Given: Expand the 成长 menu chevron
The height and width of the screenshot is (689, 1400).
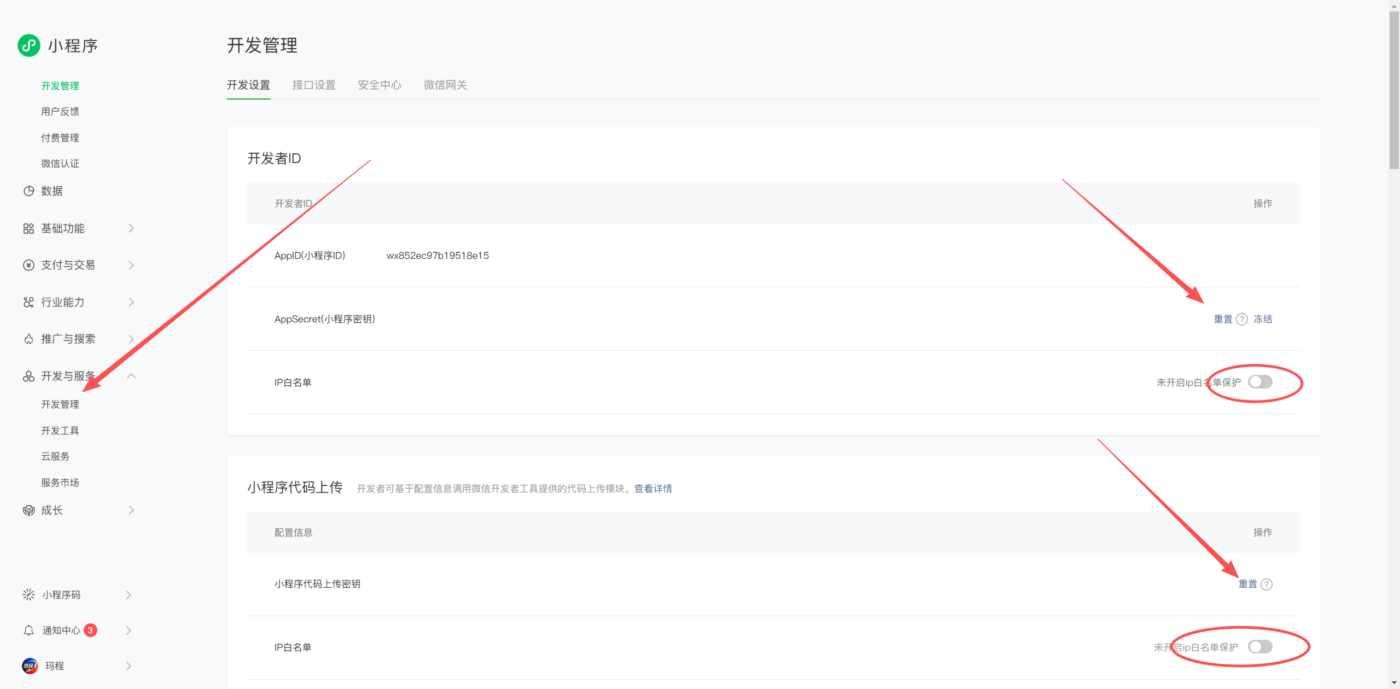Looking at the screenshot, I should tap(131, 510).
